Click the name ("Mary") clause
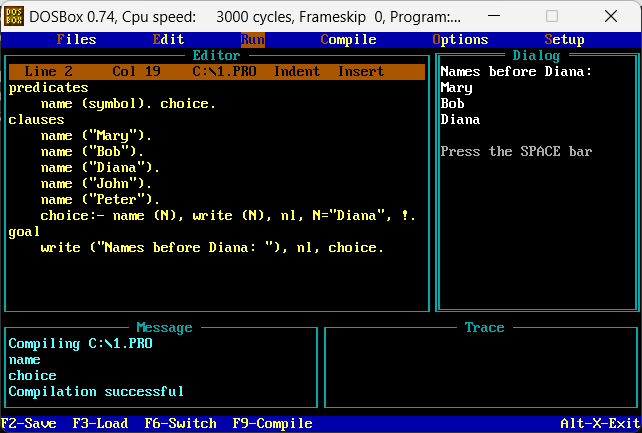 [x=96, y=135]
